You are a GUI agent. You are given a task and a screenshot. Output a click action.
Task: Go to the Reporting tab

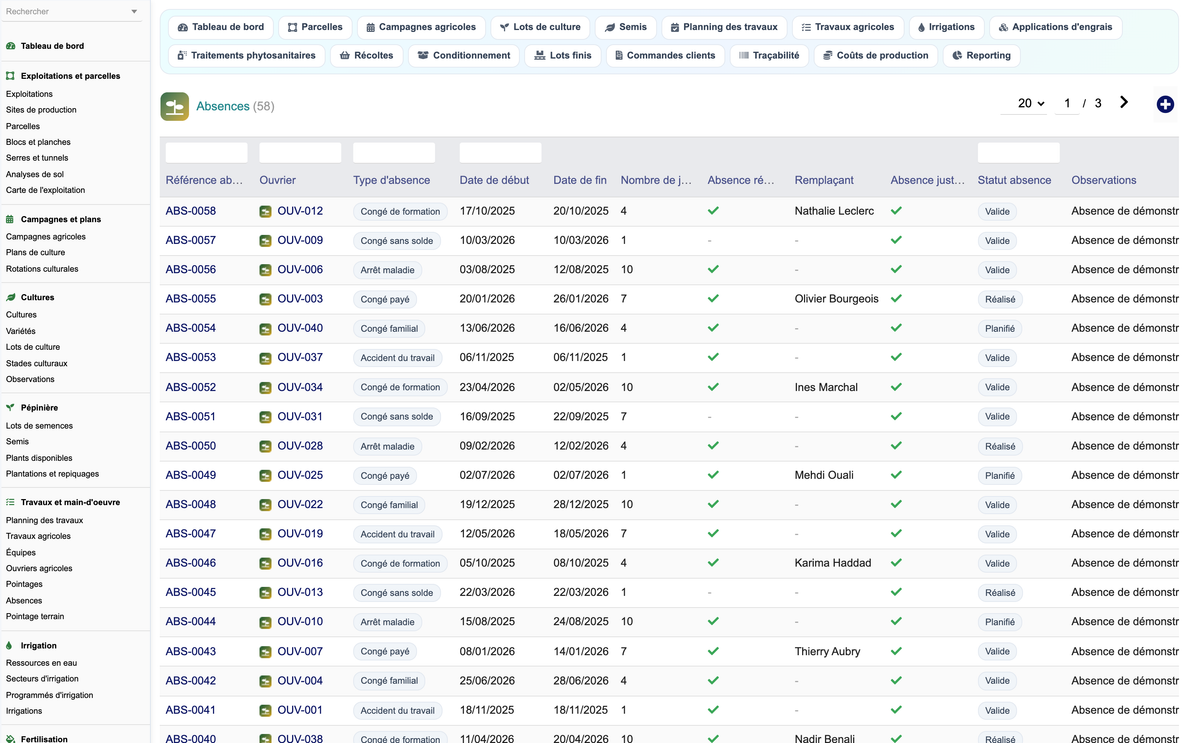point(981,56)
